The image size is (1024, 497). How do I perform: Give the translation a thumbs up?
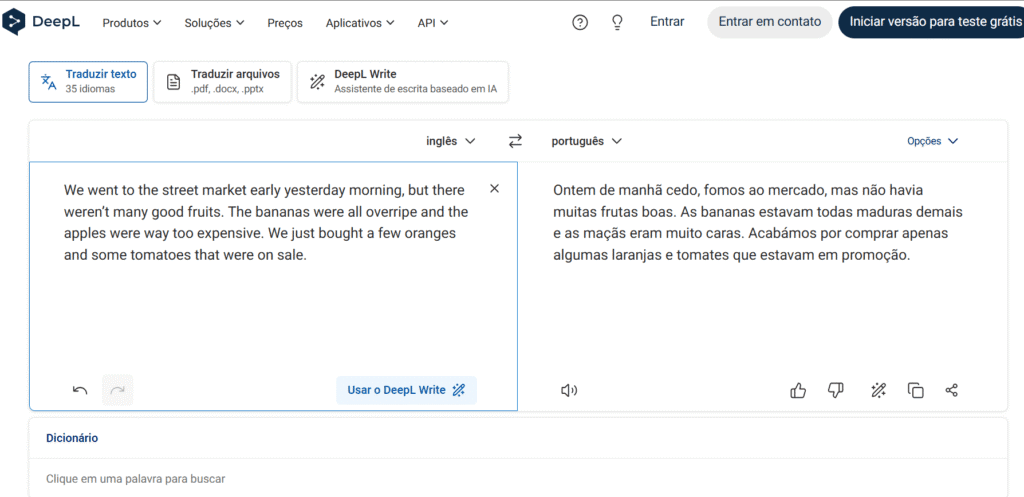click(798, 391)
